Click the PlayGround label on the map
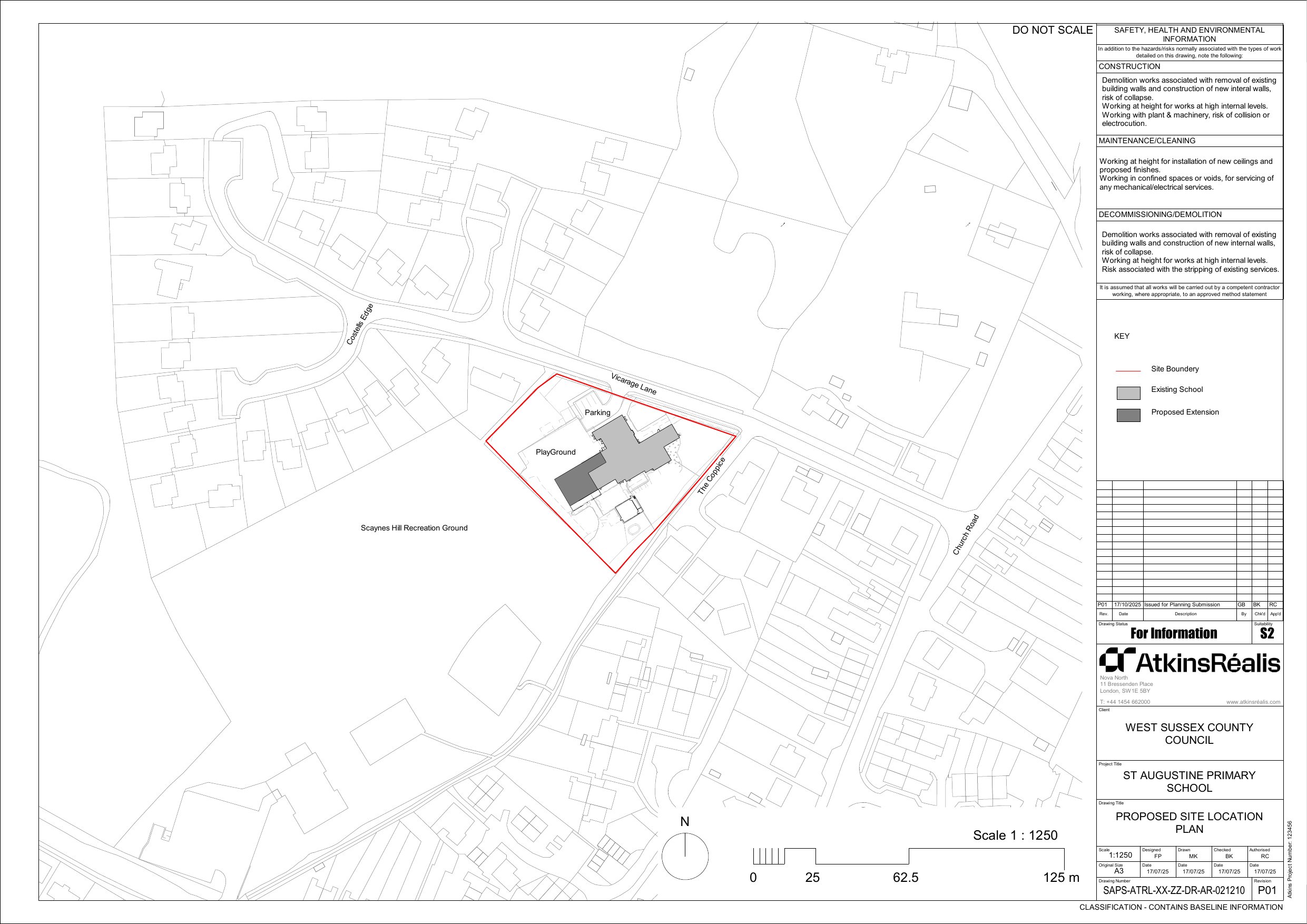The image size is (1307, 924). [555, 452]
